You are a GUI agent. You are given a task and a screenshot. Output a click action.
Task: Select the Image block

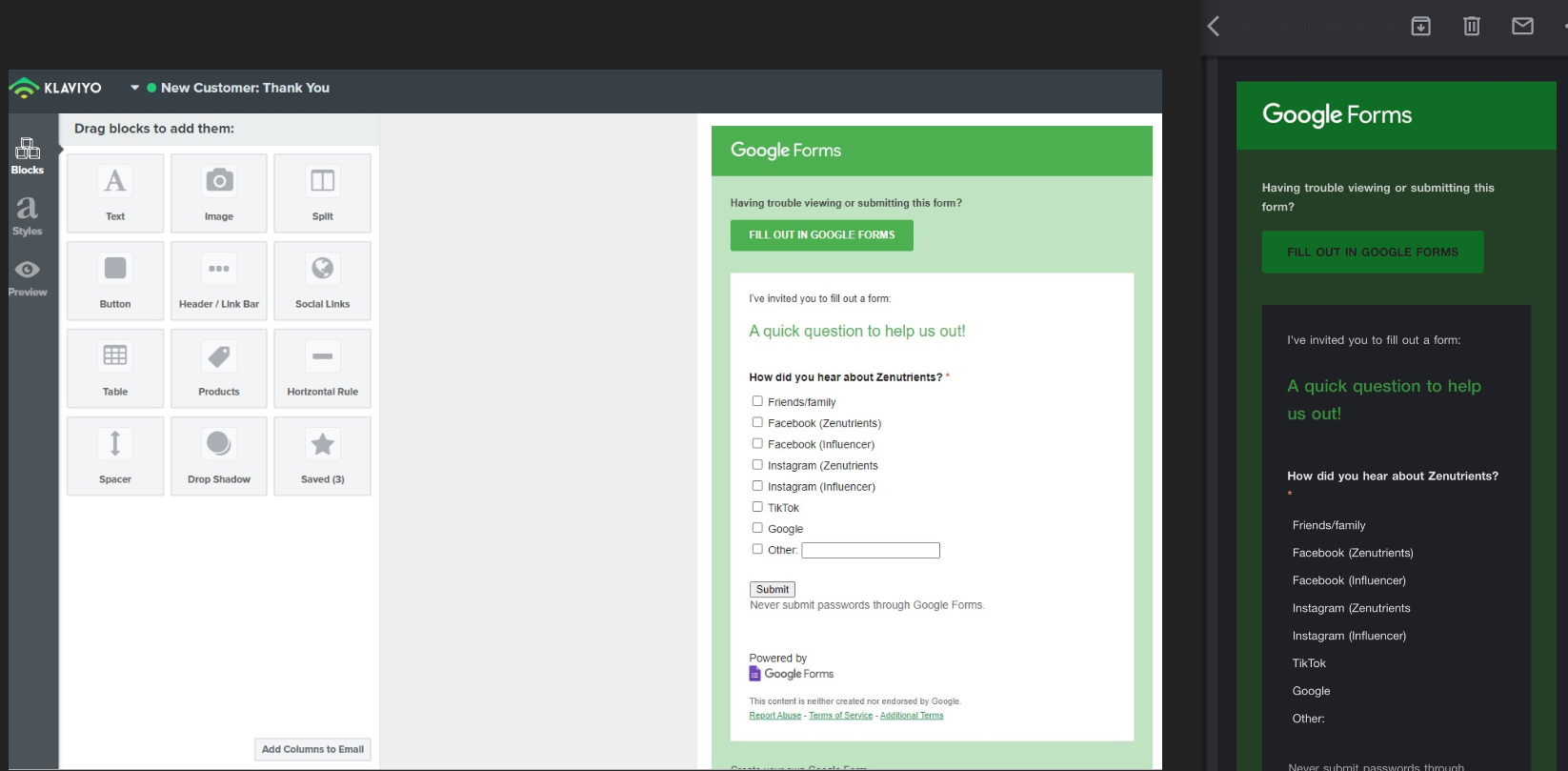pos(219,193)
